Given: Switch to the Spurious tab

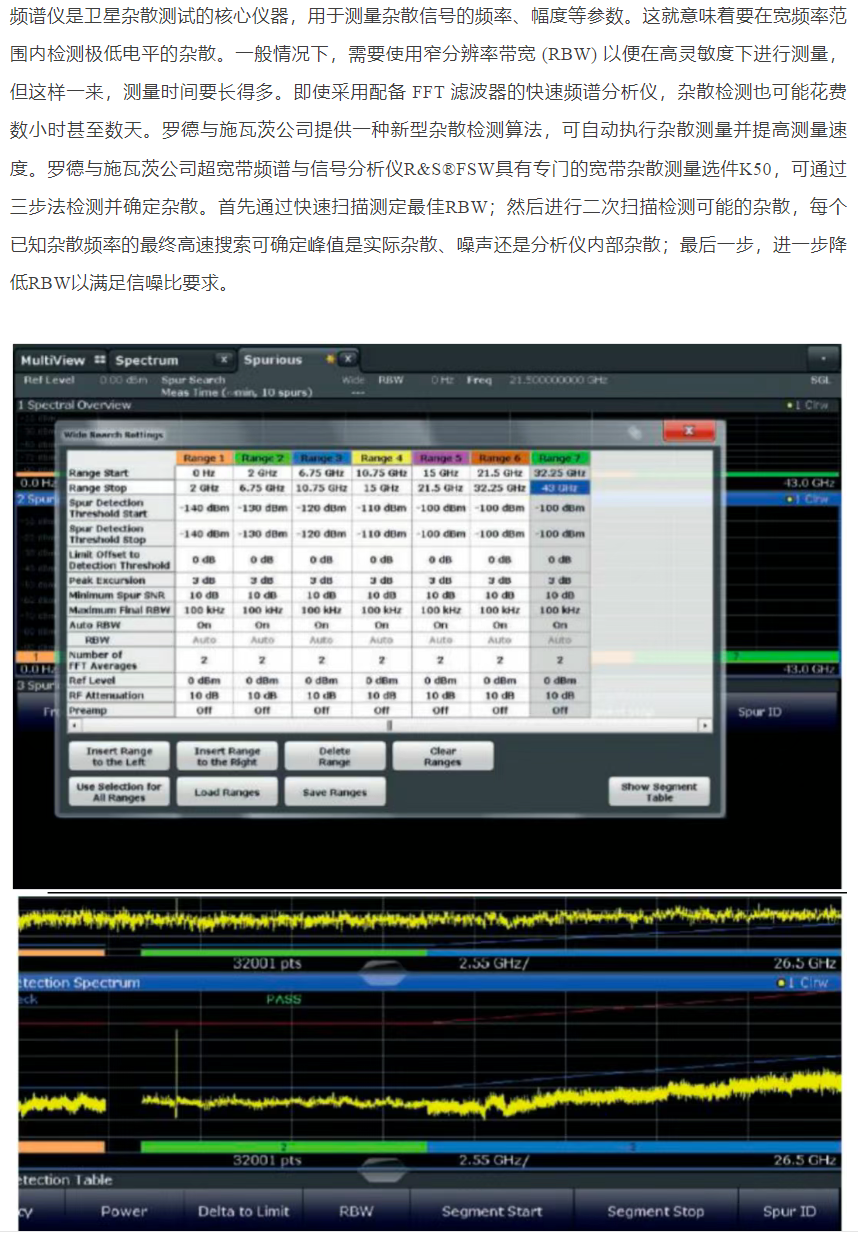Looking at the screenshot, I should click(x=273, y=360).
